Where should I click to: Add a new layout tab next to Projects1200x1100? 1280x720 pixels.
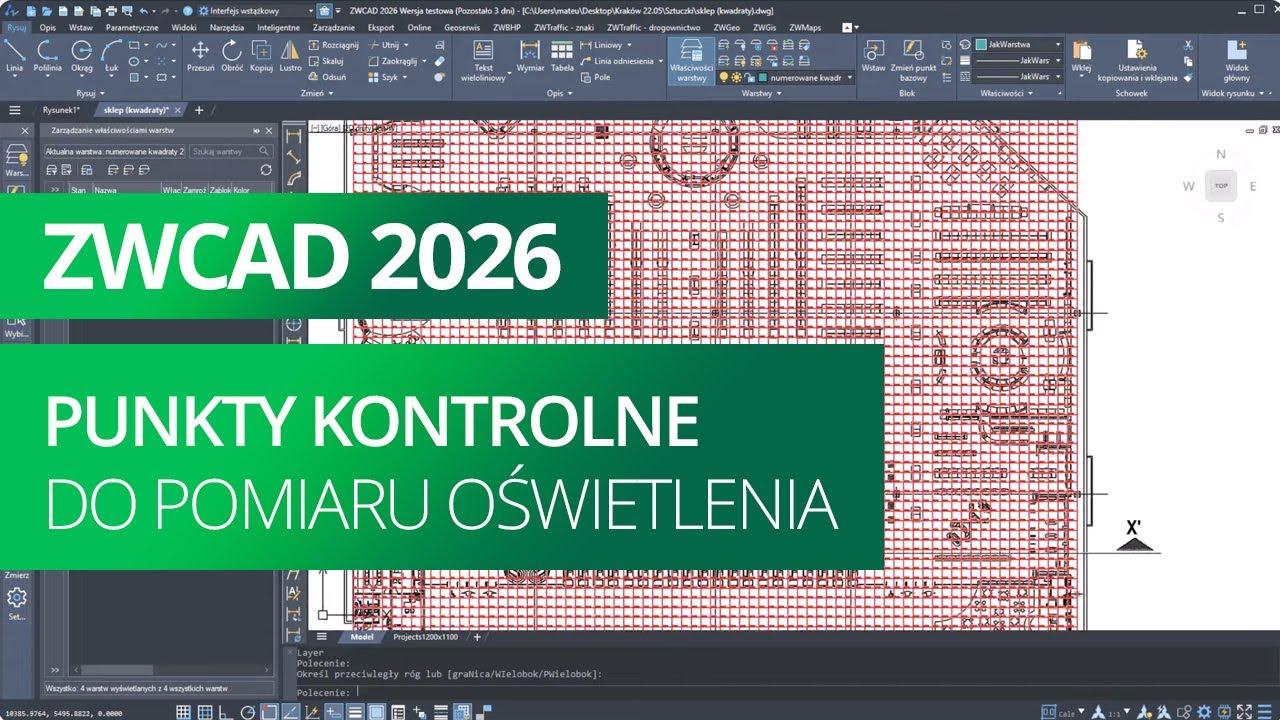tap(477, 637)
